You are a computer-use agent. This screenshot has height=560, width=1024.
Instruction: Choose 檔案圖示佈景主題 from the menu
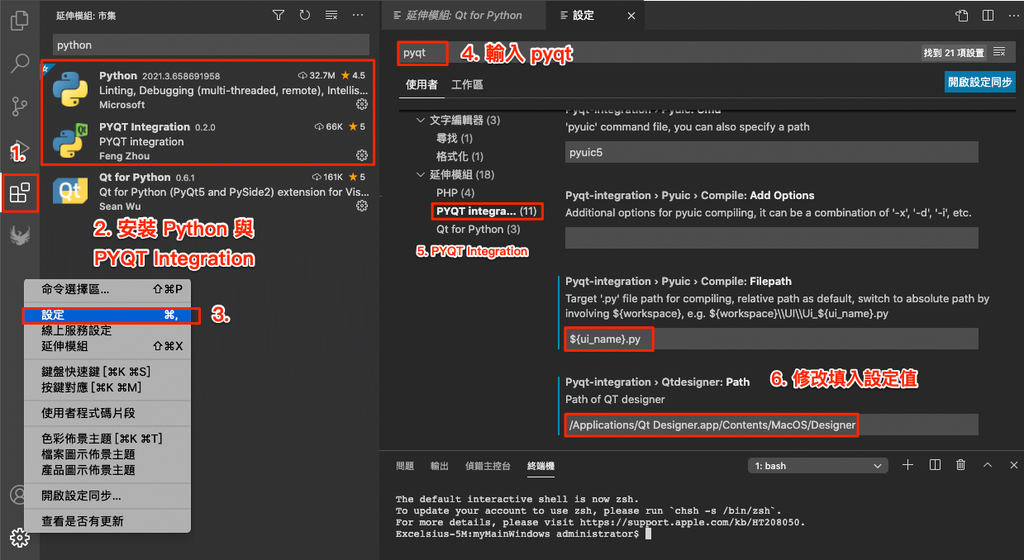pos(108,454)
